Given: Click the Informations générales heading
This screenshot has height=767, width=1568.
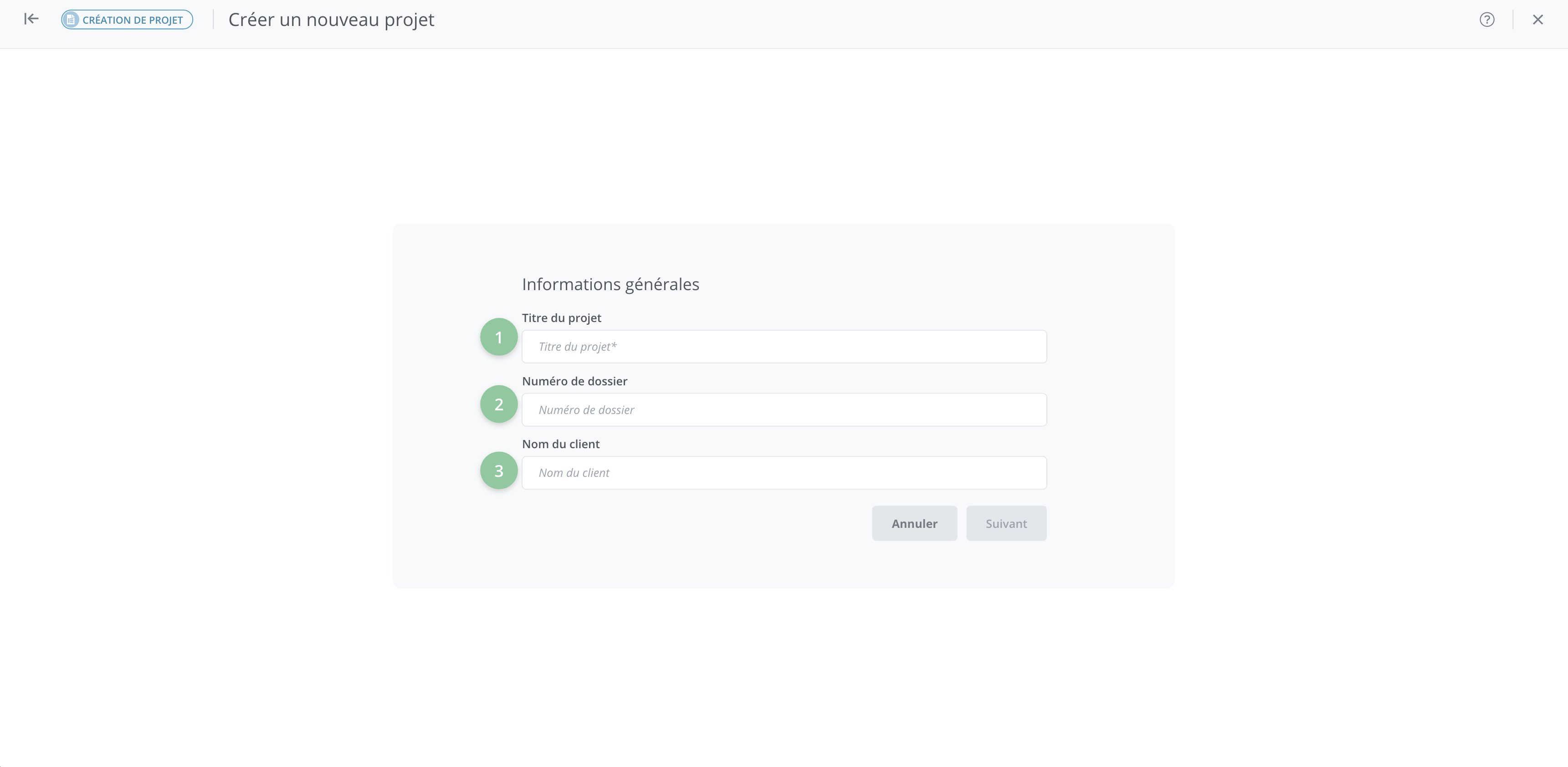Looking at the screenshot, I should tap(610, 284).
